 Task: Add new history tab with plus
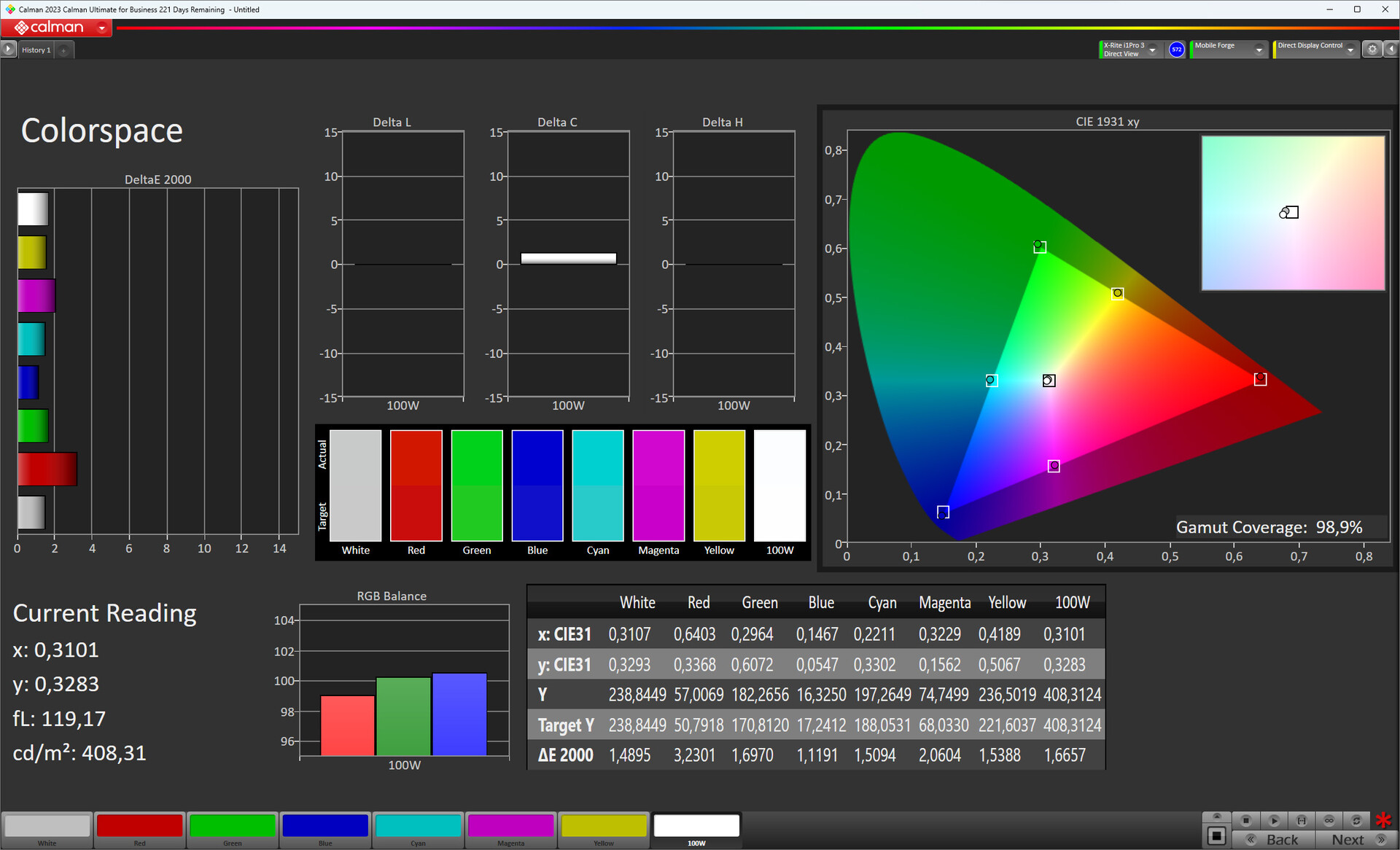(63, 50)
